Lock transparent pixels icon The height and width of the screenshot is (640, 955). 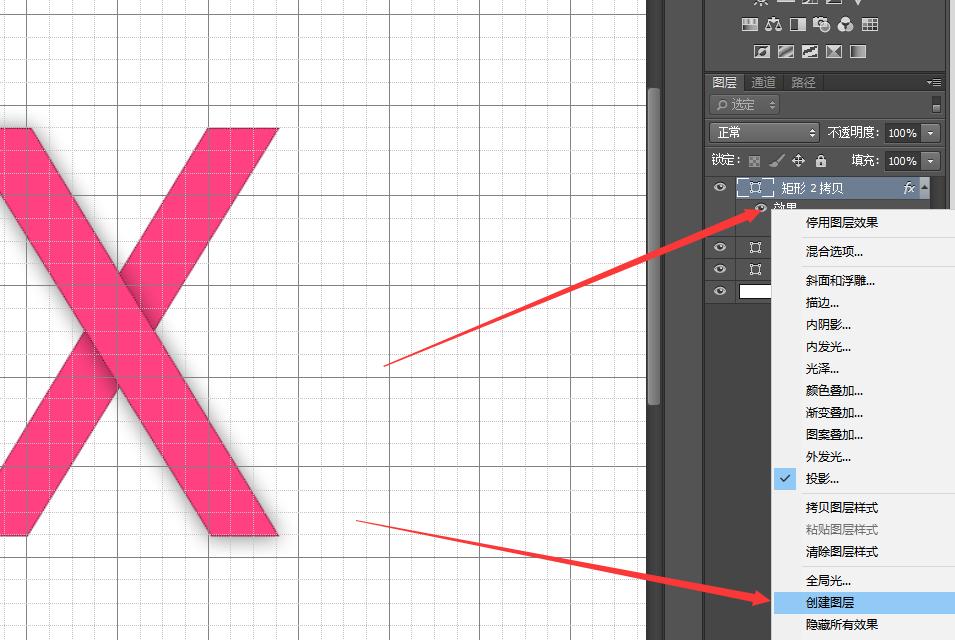754,161
